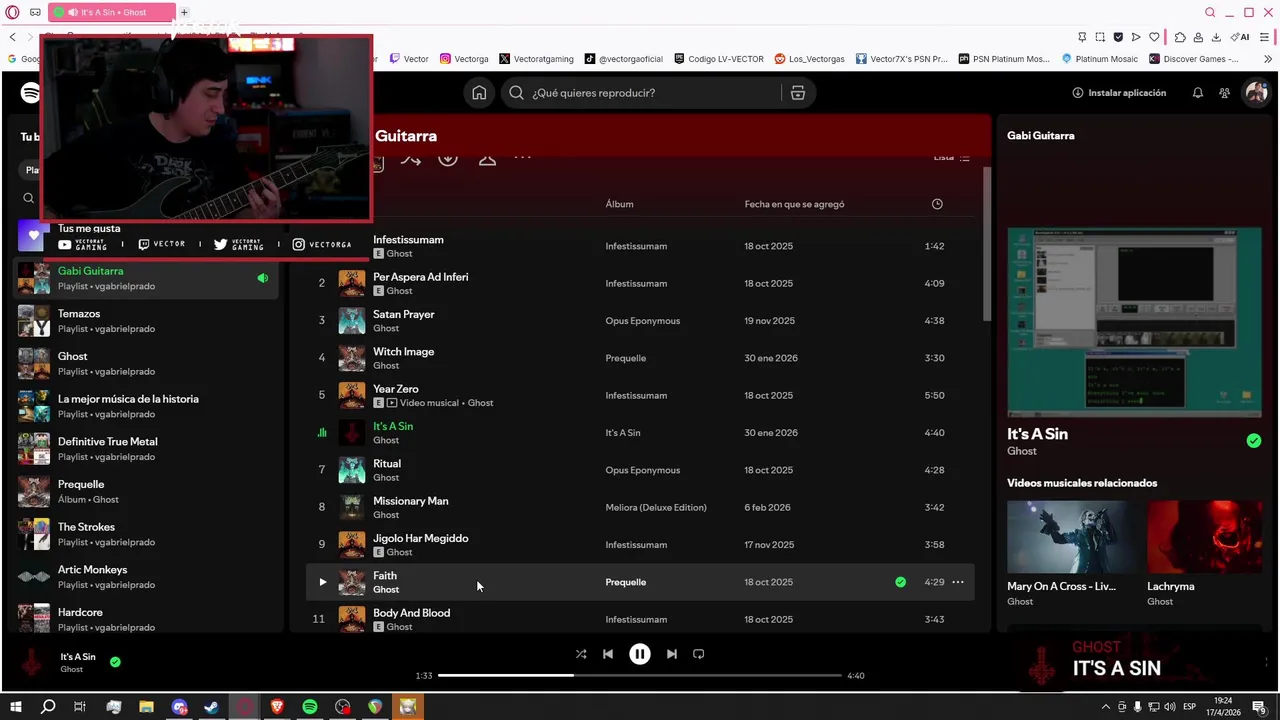This screenshot has height=720, width=1280.
Task: Open Definitive True Metal playlist
Action: [x=147, y=449]
